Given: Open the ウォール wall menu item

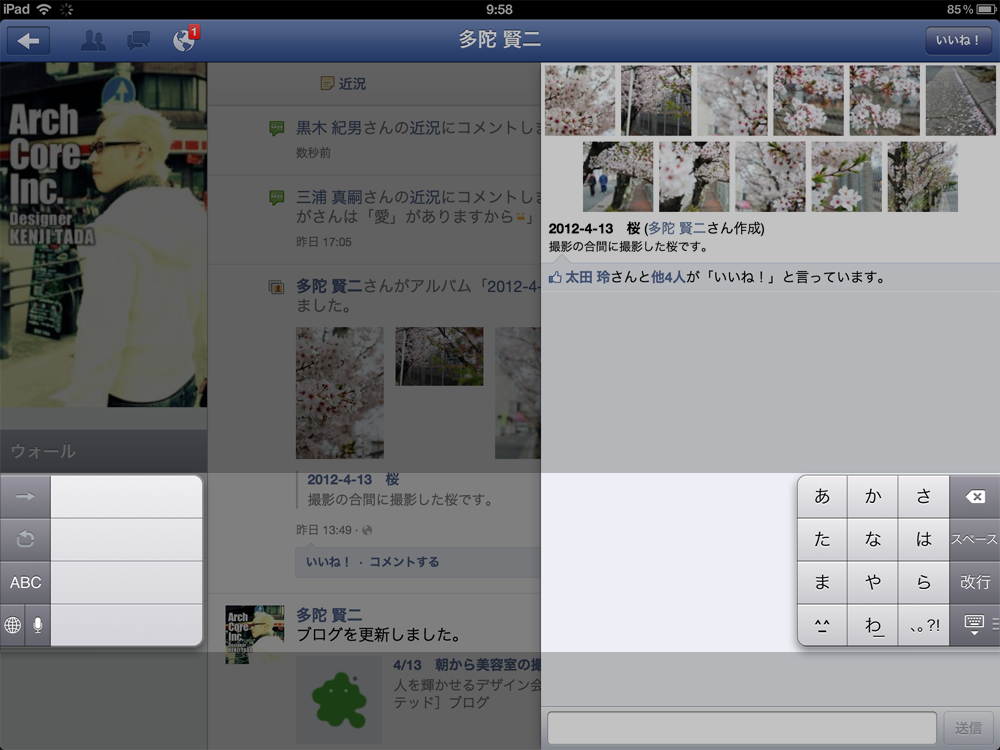Looking at the screenshot, I should (x=43, y=451).
